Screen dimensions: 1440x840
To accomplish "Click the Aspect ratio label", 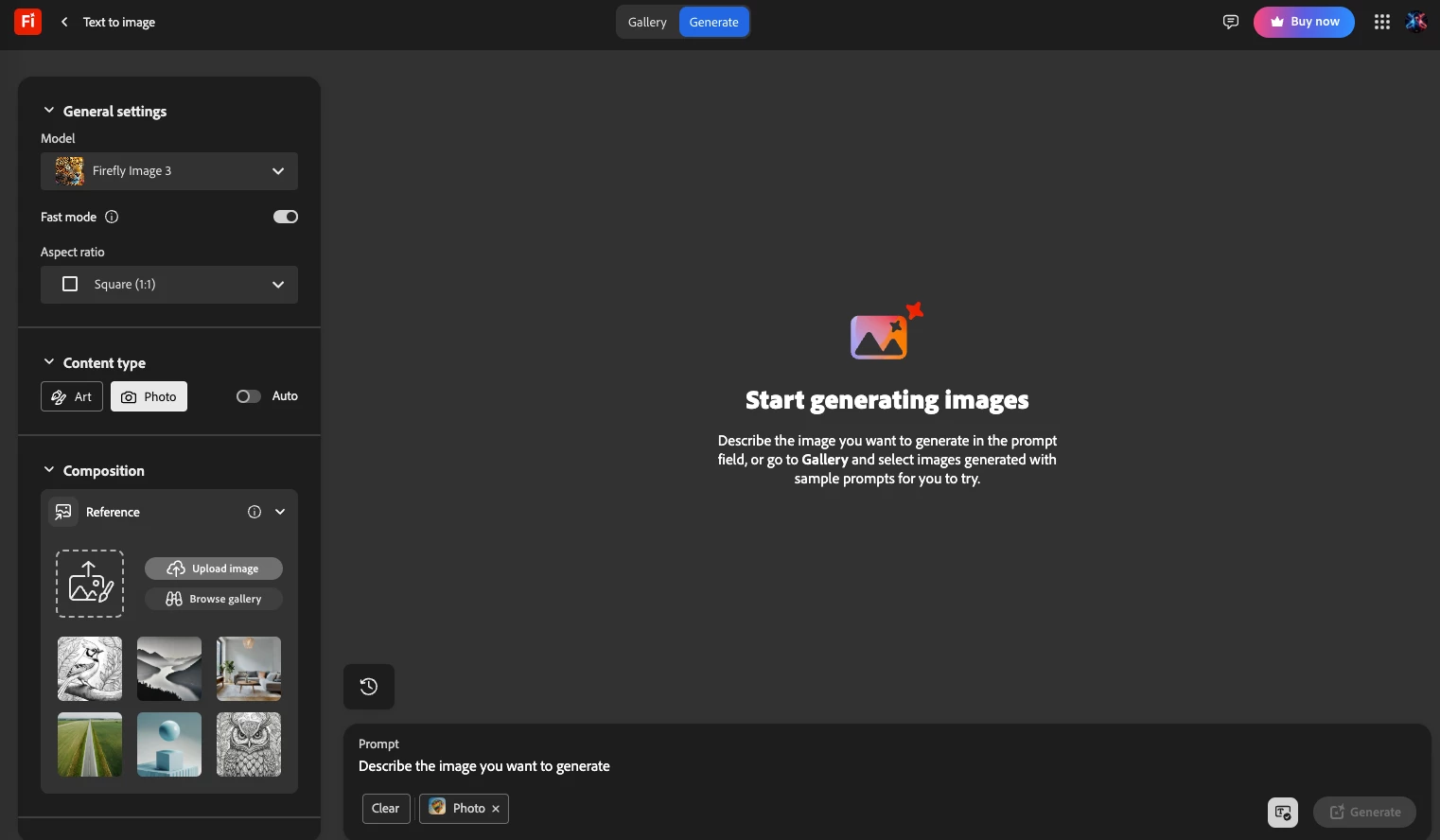I will click(x=73, y=252).
